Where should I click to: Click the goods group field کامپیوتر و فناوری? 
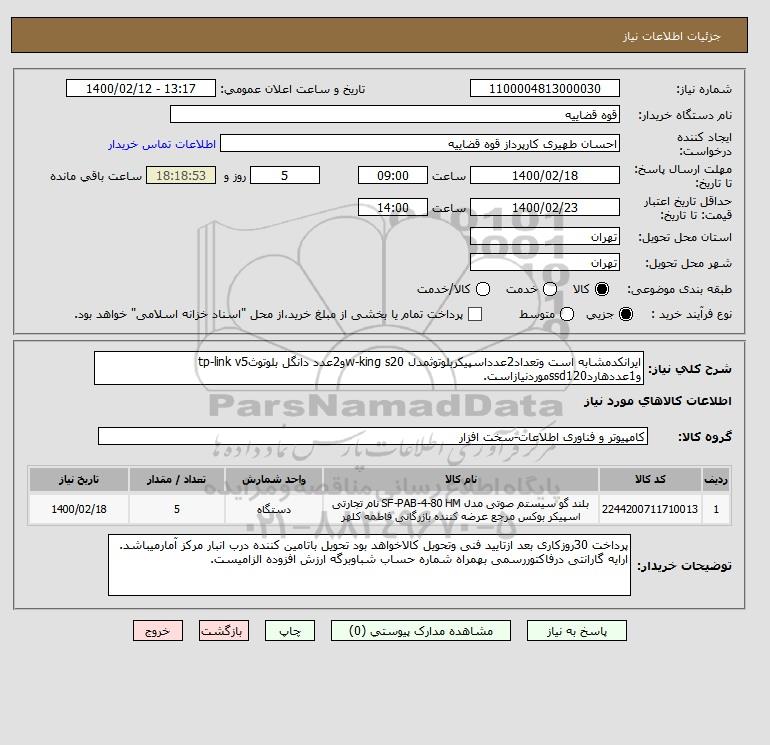click(373, 436)
